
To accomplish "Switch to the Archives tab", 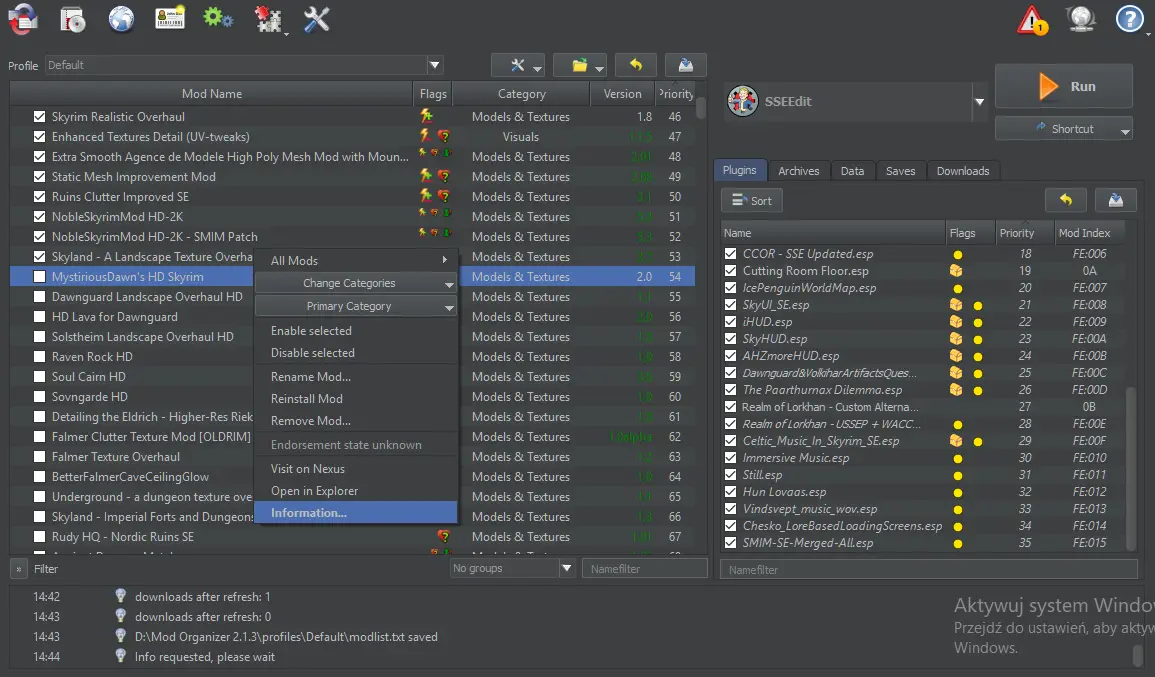I will 798,171.
